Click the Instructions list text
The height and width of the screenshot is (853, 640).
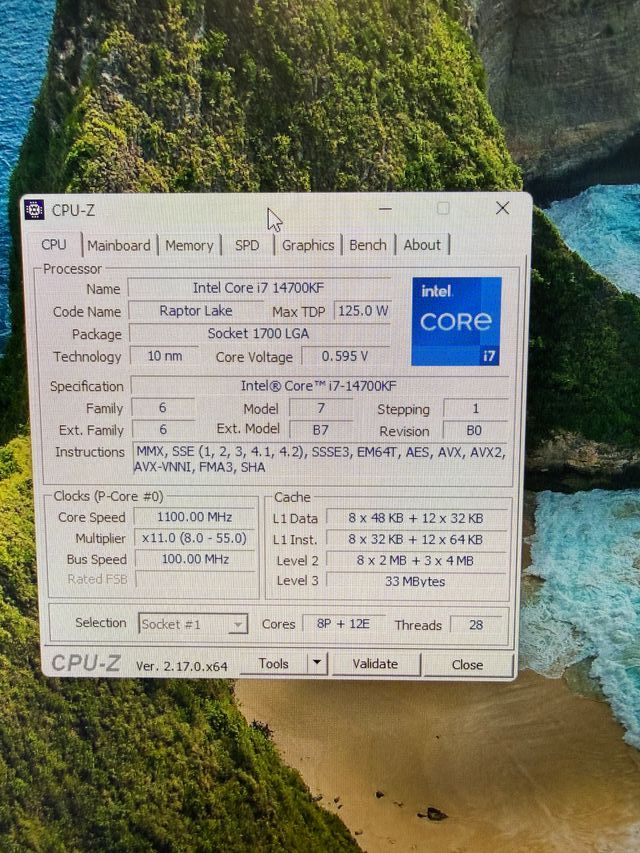pyautogui.click(x=321, y=459)
